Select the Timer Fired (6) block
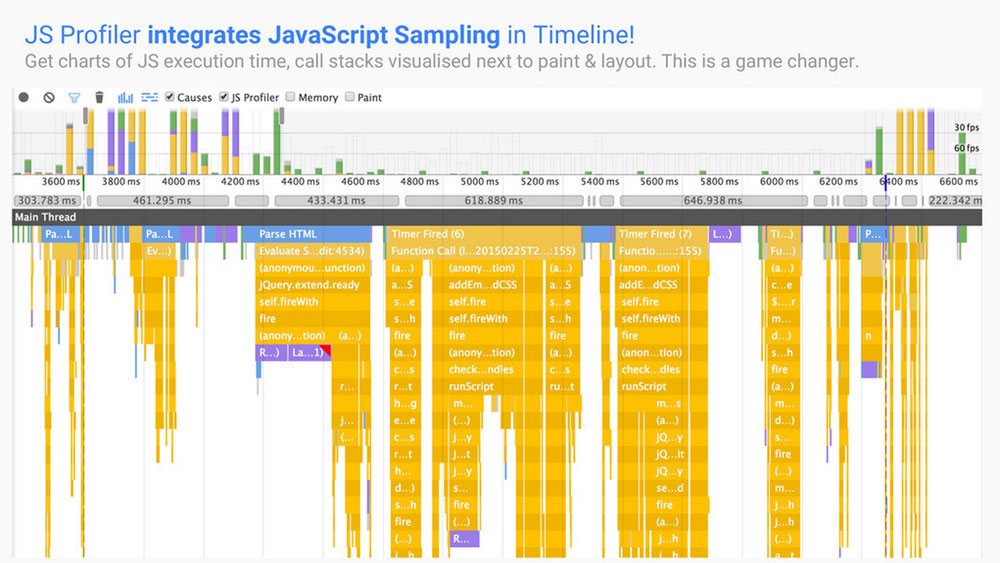 483,234
